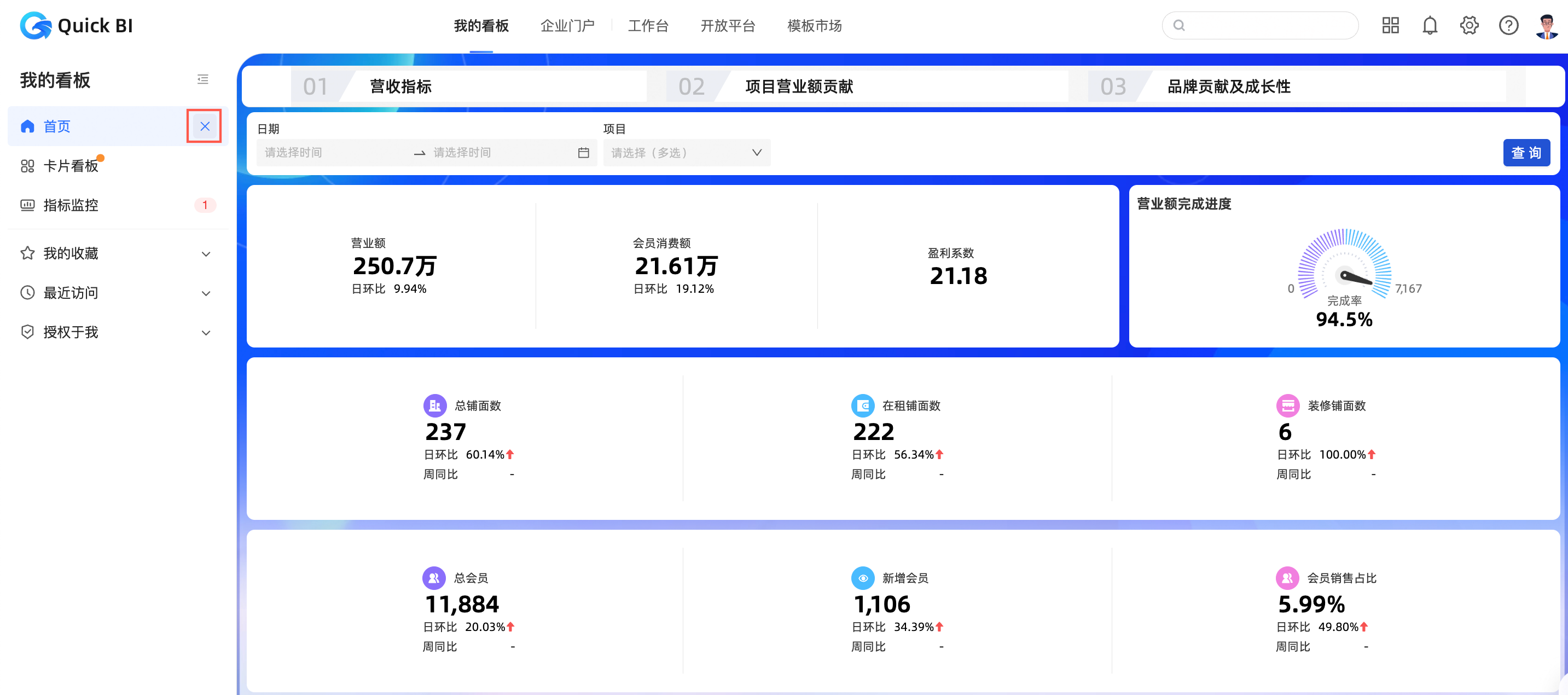Collapse the 我的看板 sidebar icon

point(202,79)
